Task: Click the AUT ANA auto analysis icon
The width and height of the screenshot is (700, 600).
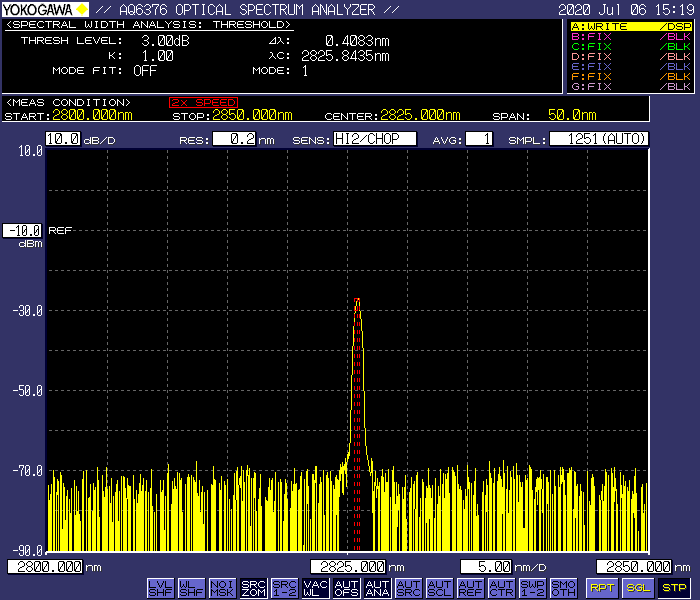Action: pos(377,587)
